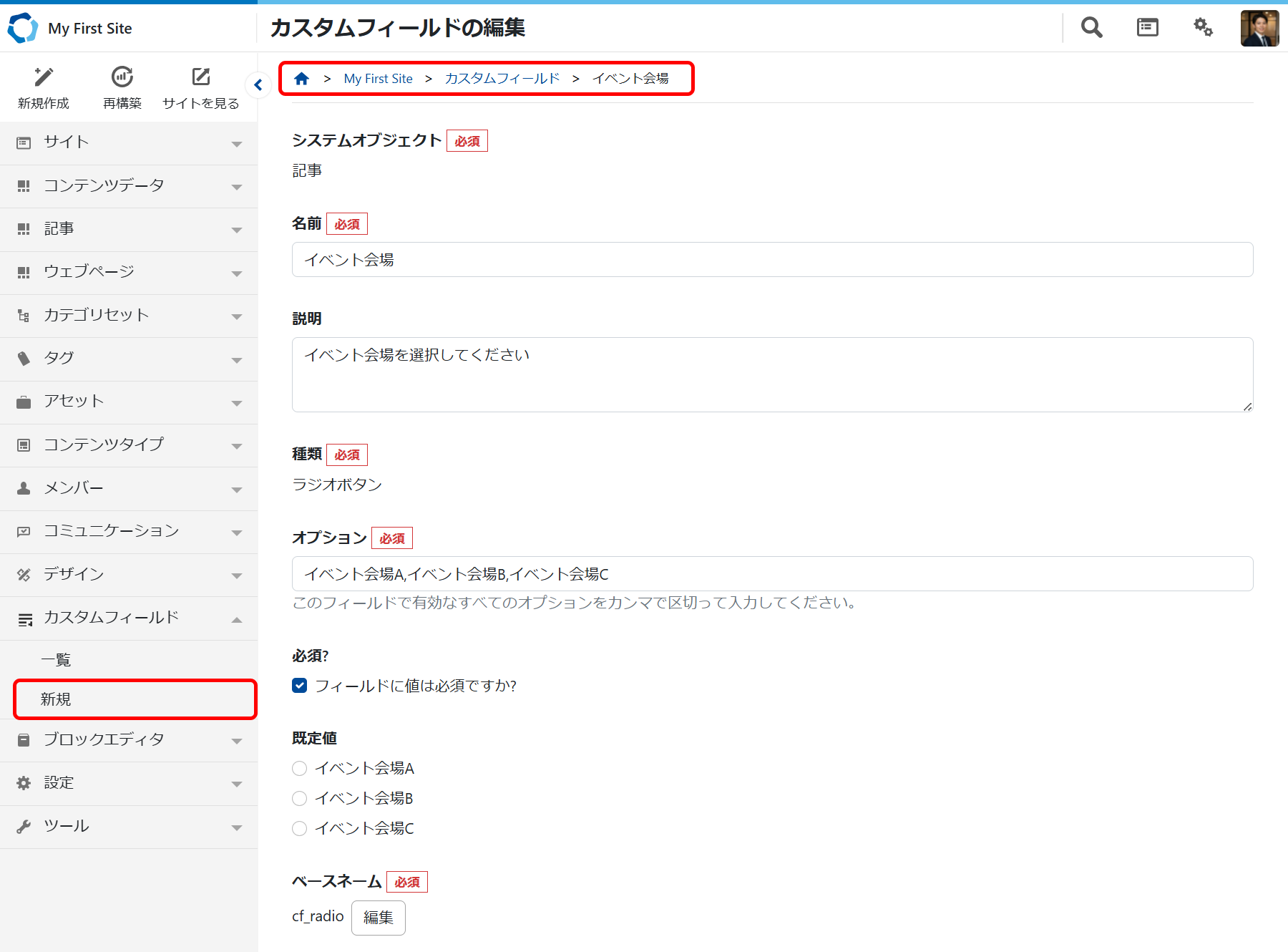This screenshot has height=952, width=1288.
Task: Click the 再構築 rebuild icon
Action: click(122, 77)
